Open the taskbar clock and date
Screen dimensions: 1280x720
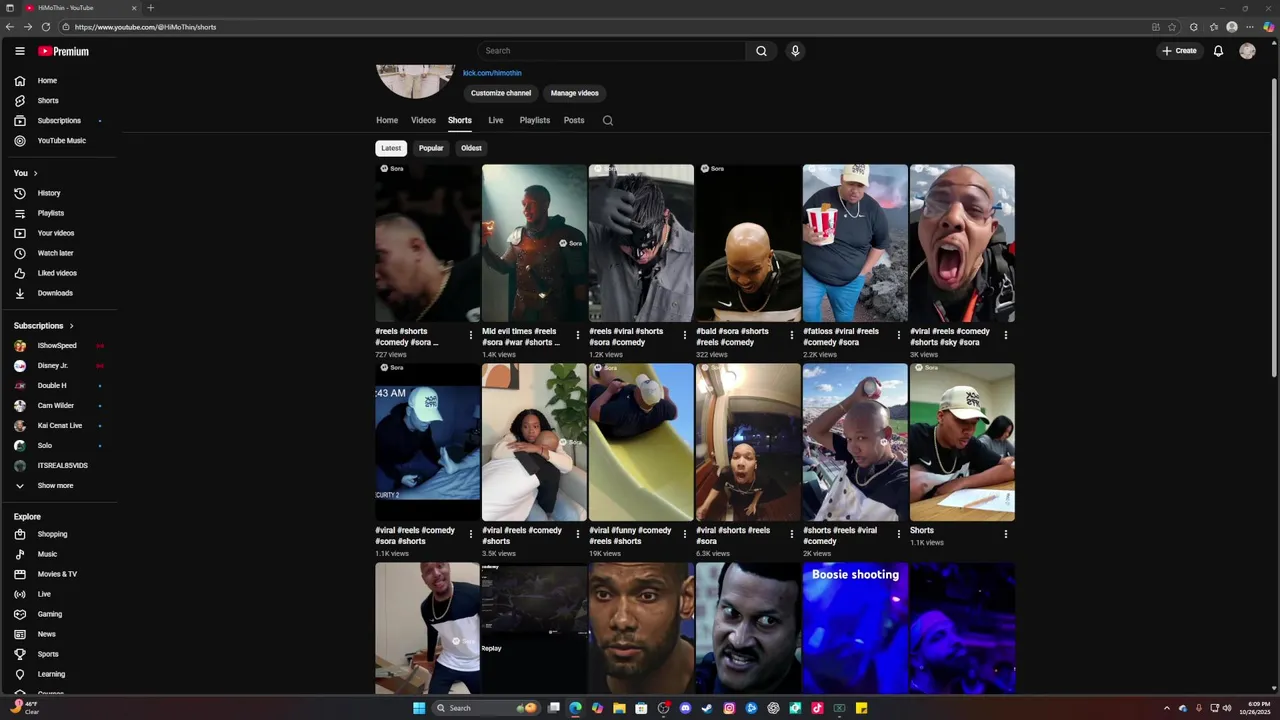point(1255,708)
